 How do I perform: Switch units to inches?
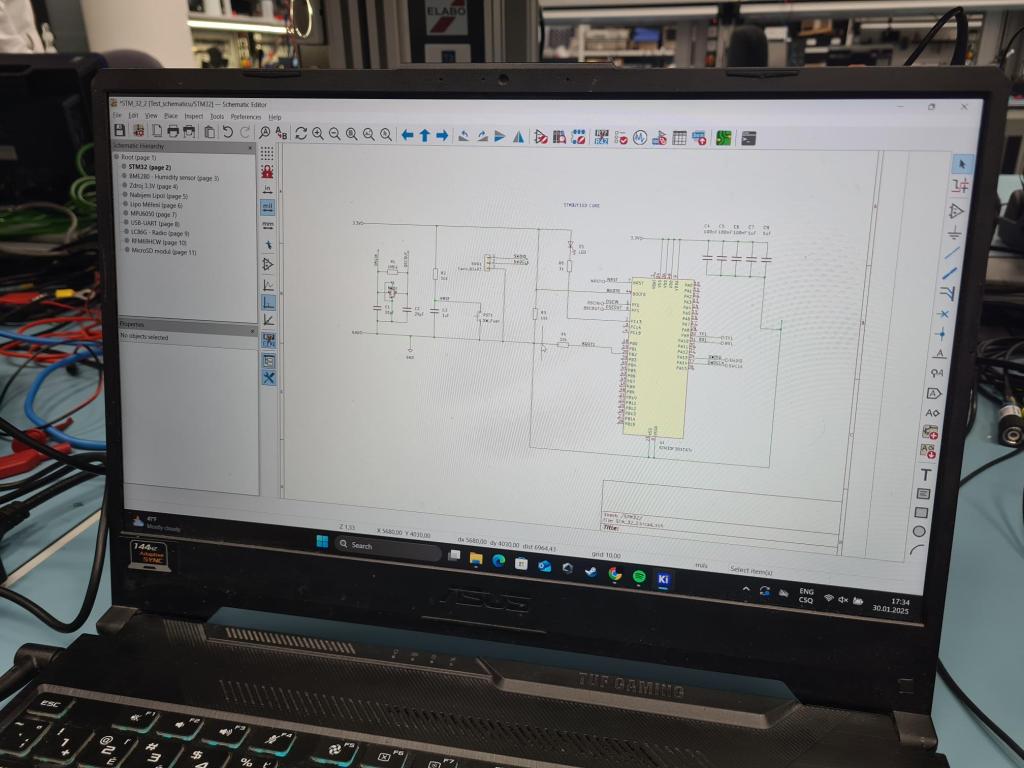[x=267, y=188]
